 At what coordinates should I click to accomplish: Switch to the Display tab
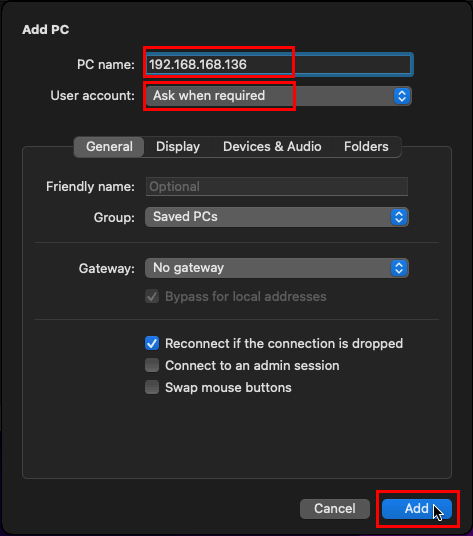(178, 147)
